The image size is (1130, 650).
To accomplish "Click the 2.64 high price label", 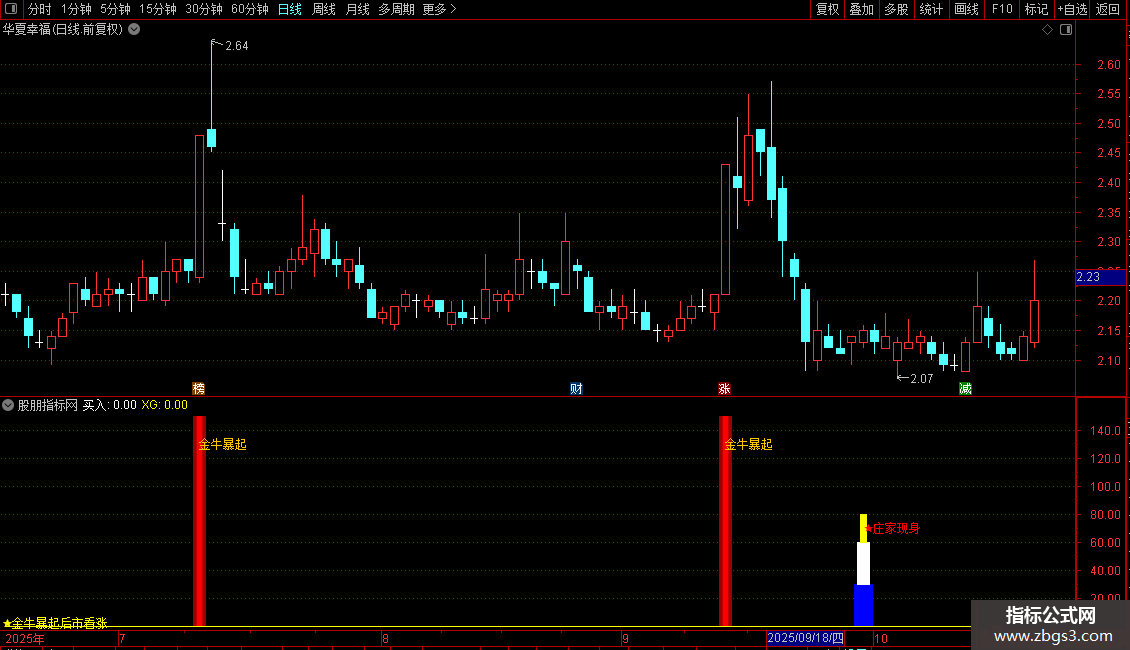I will pos(236,45).
